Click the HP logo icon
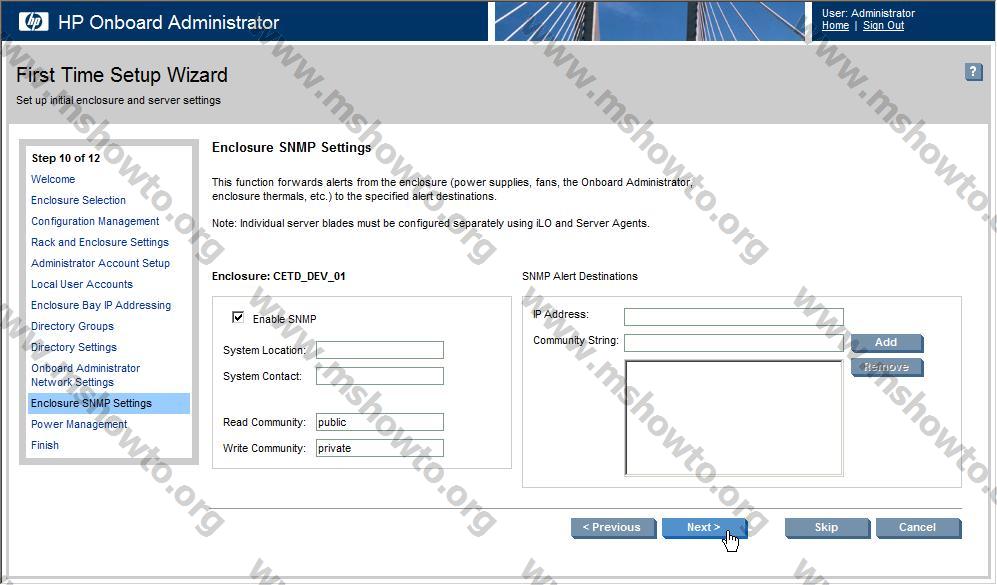 pyautogui.click(x=33, y=22)
